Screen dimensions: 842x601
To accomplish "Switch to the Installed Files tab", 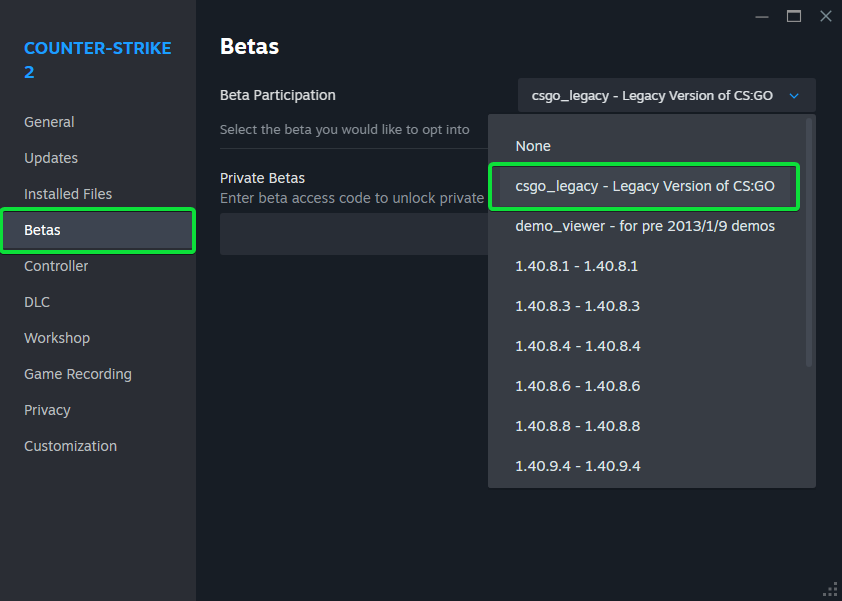I will click(68, 194).
